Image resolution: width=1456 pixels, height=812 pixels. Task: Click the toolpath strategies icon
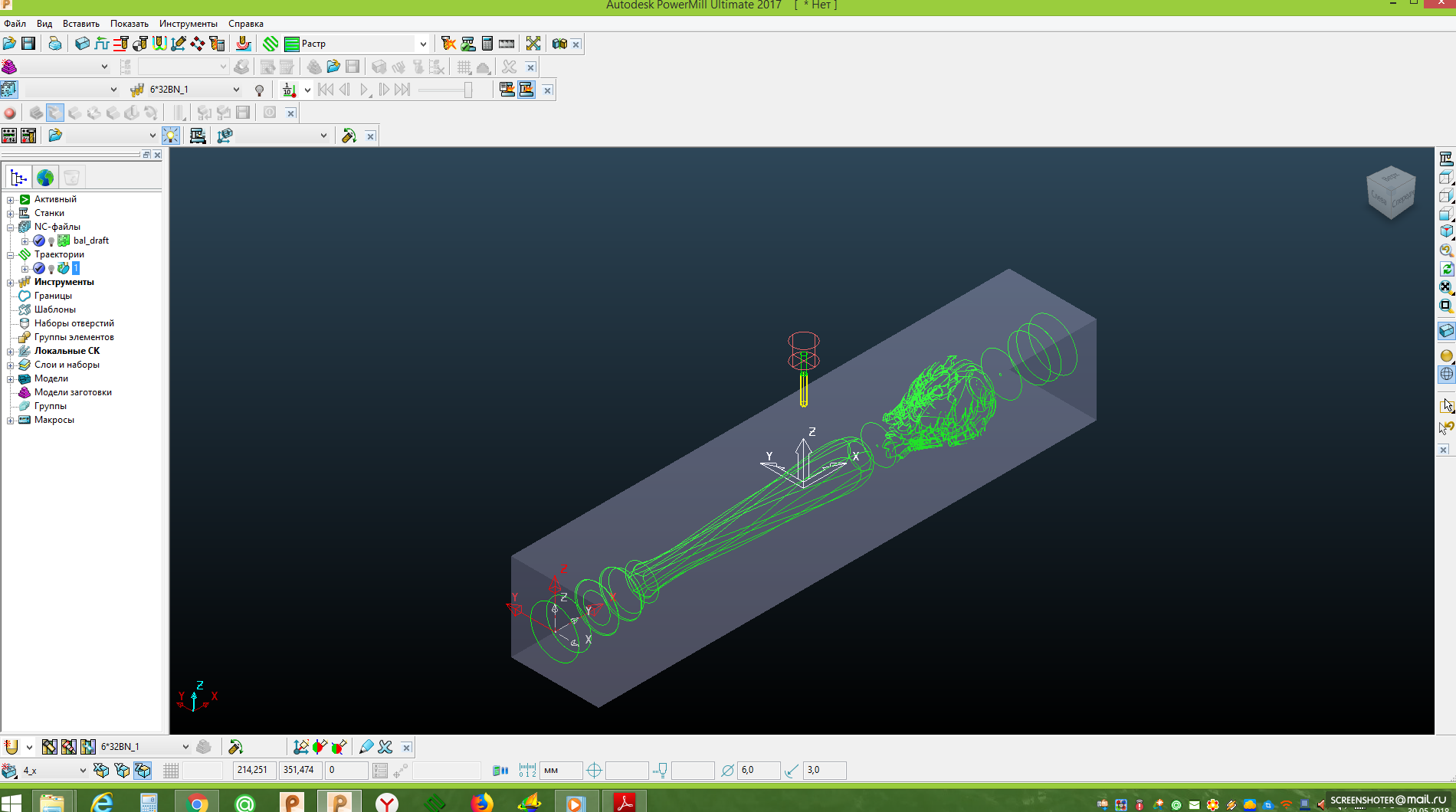click(x=271, y=44)
